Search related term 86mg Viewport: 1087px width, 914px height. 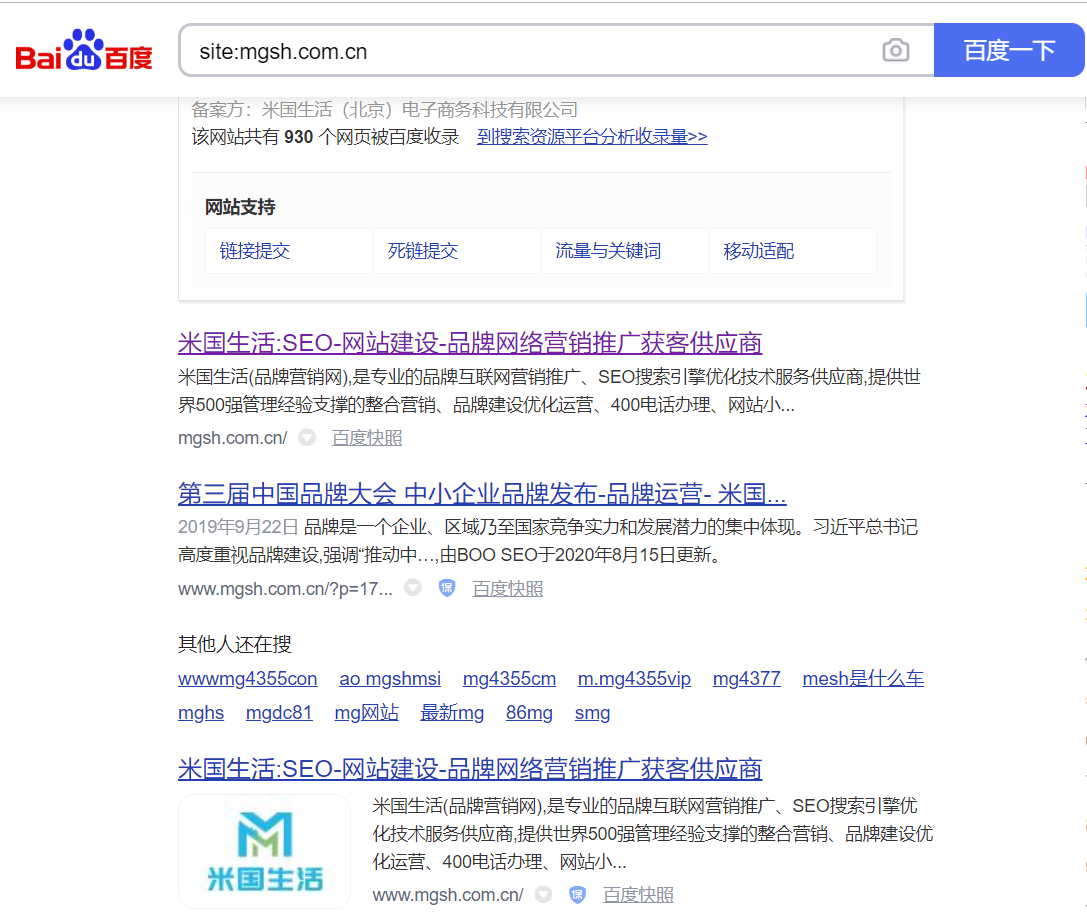pos(529,713)
